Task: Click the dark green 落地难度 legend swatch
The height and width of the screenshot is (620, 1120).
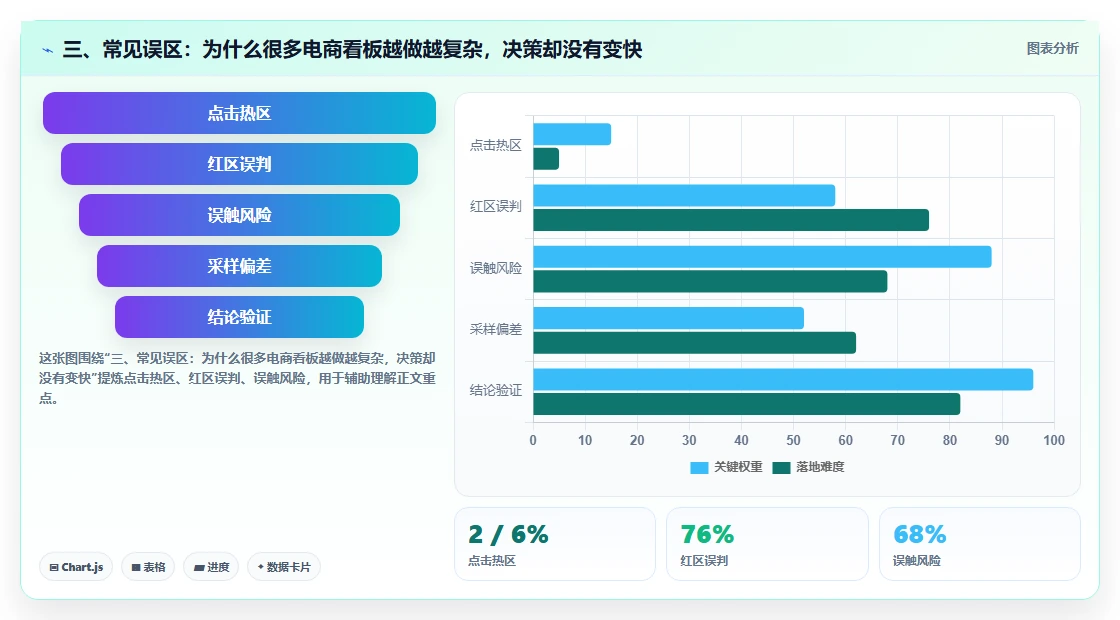Action: point(781,468)
